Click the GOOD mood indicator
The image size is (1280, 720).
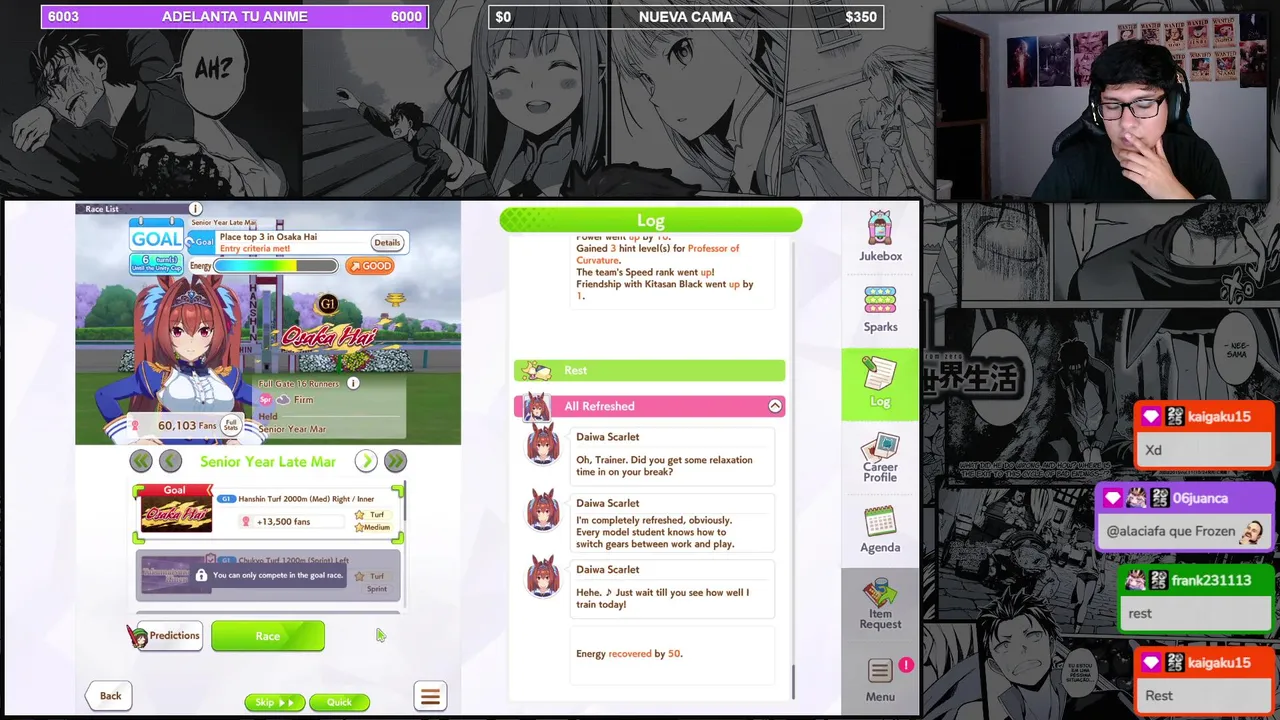(370, 266)
